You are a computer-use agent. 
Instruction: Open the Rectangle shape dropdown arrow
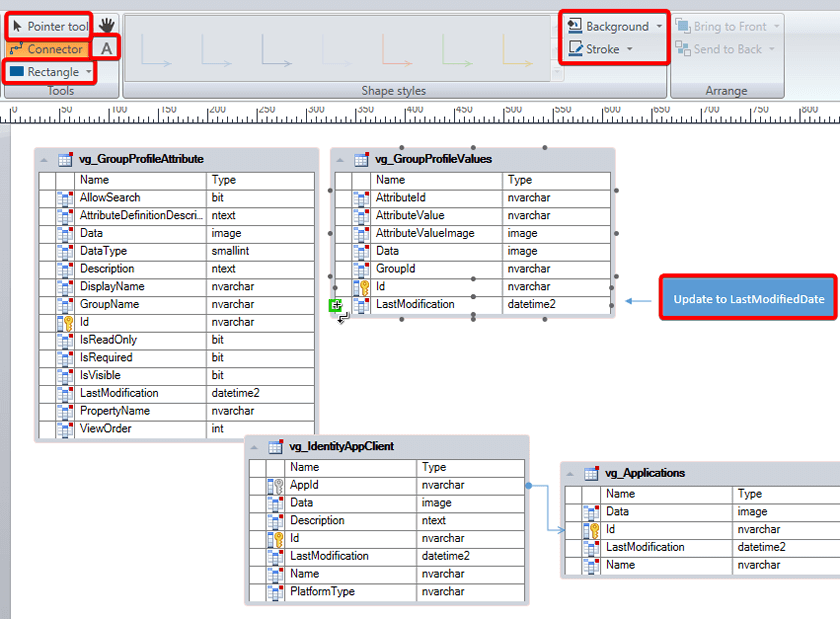[89, 72]
